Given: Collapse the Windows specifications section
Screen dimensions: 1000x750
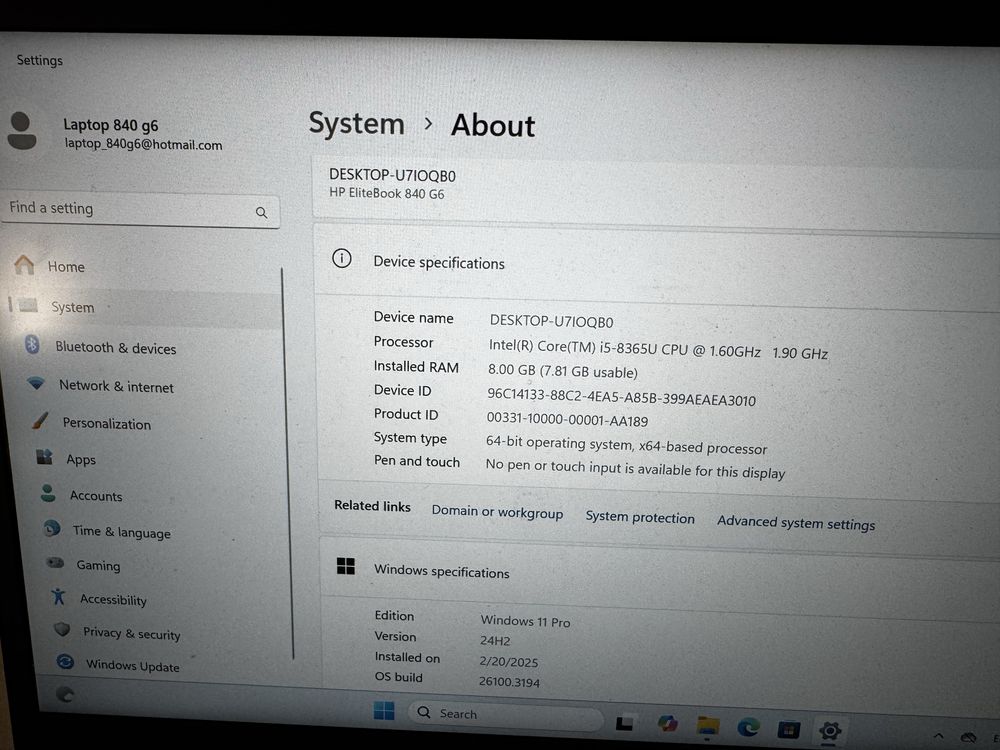Looking at the screenshot, I should point(660,576).
